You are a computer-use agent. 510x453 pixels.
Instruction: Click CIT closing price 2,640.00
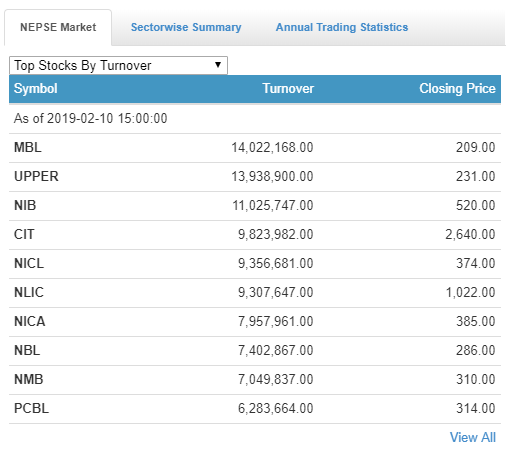pyautogui.click(x=470, y=234)
